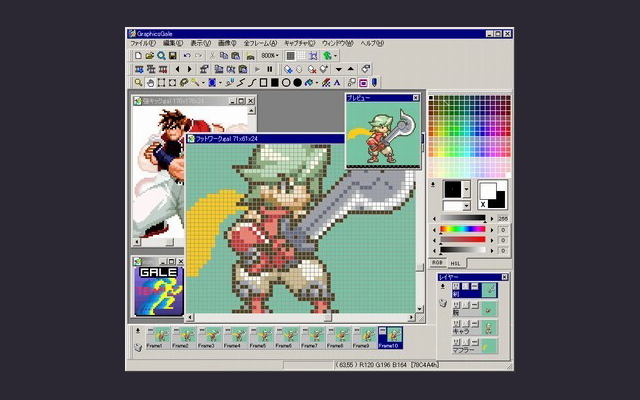Viewport: 640px width, 400px height.
Task: Select the Flood fill bucket tool
Action: 309,83
